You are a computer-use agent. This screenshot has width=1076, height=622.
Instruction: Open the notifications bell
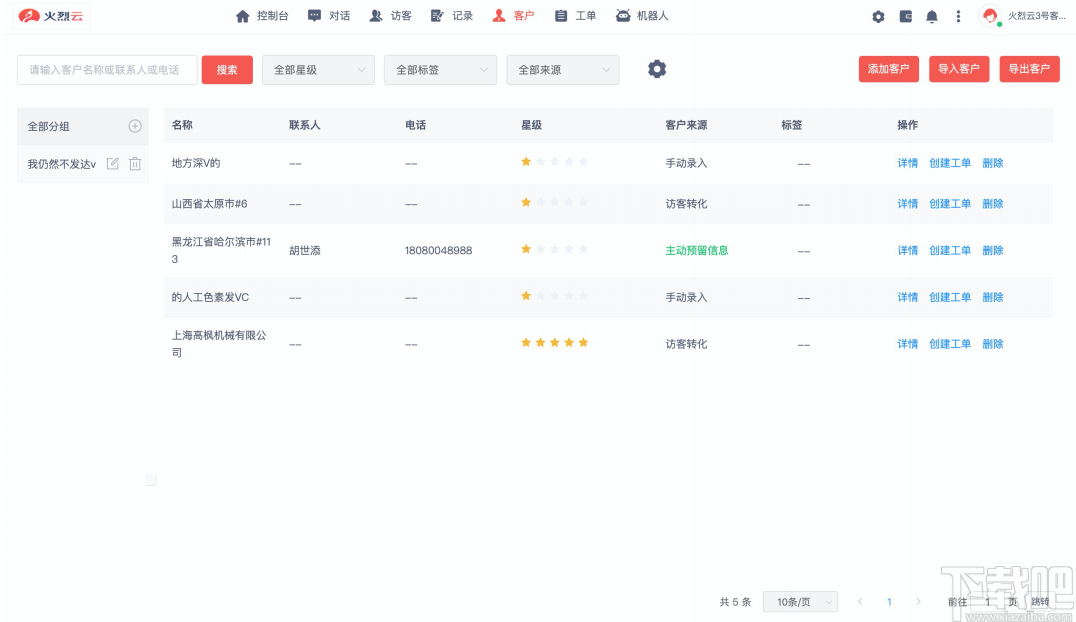tap(932, 16)
